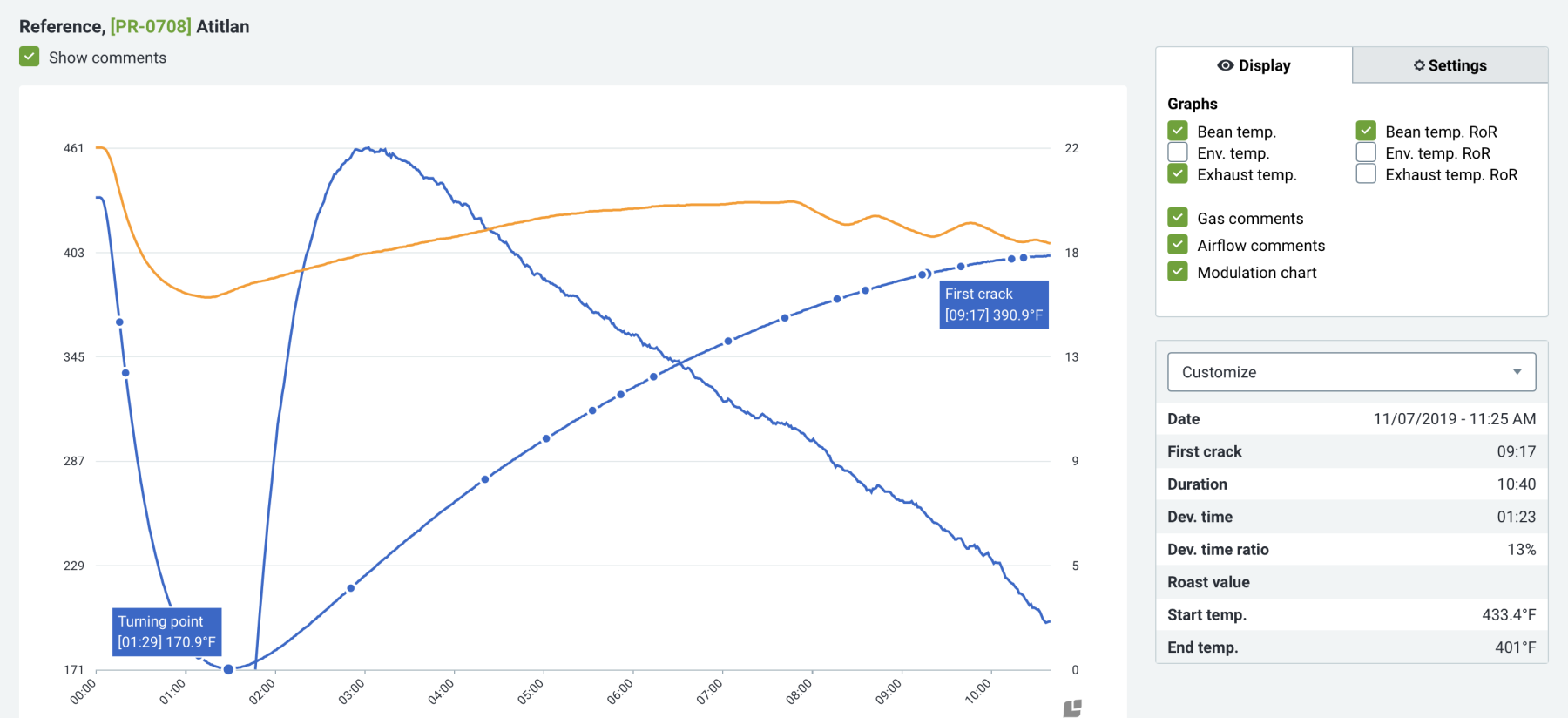Image resolution: width=1568 pixels, height=718 pixels.
Task: Click the gear icon on Settings tab
Action: point(1419,65)
